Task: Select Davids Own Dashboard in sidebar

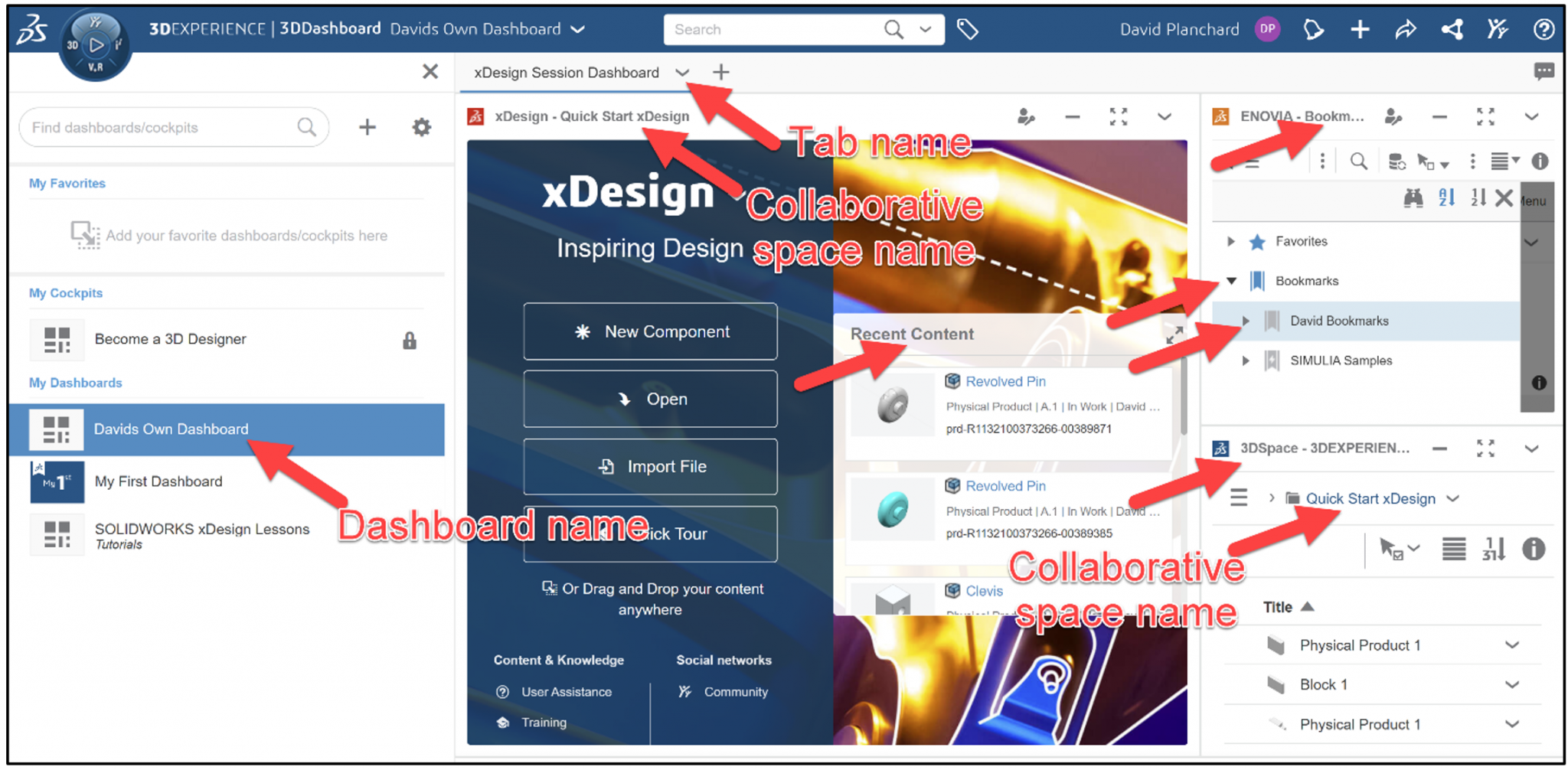Action: point(170,429)
